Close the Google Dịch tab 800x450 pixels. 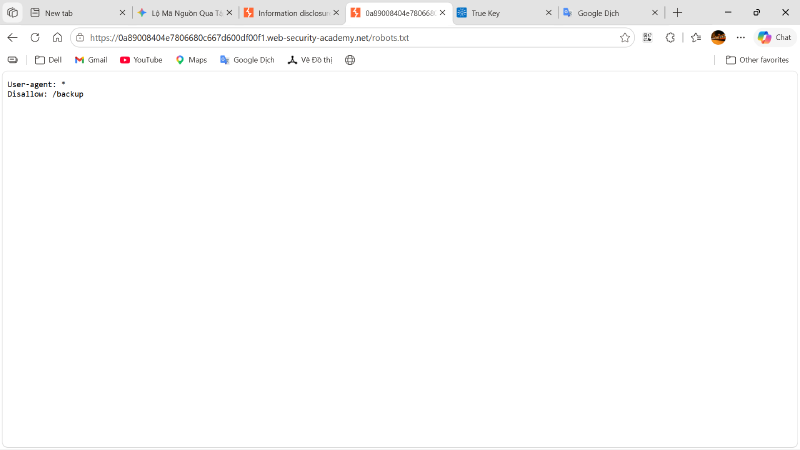pos(655,13)
